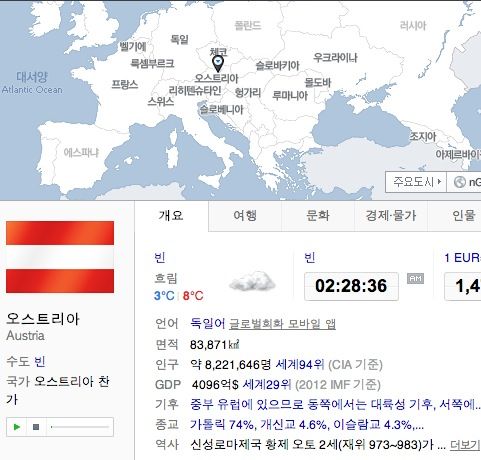
Task: Click the 슬로베니아 label on the map
Action: pyautogui.click(x=221, y=109)
